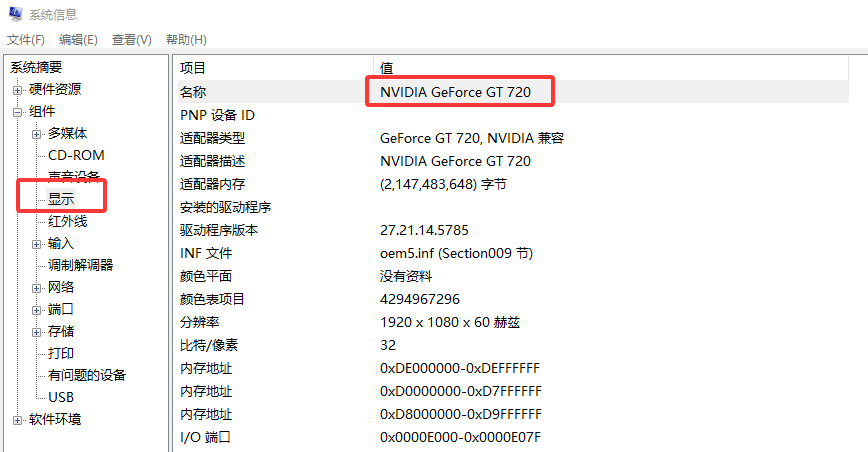Select the 红外线 tree item
The image size is (868, 452).
[x=68, y=221]
